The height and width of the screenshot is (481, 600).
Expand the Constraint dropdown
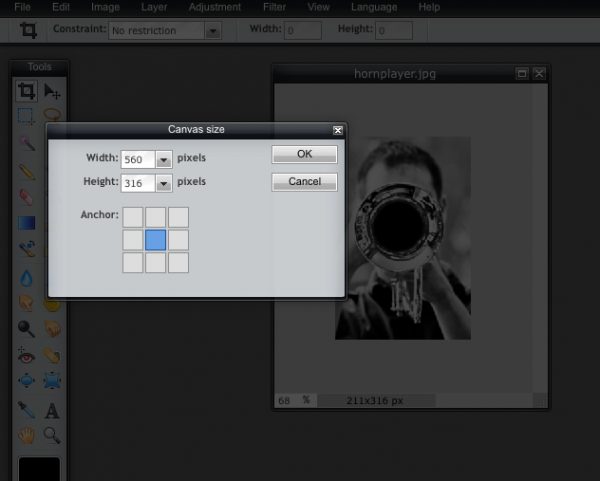click(212, 31)
